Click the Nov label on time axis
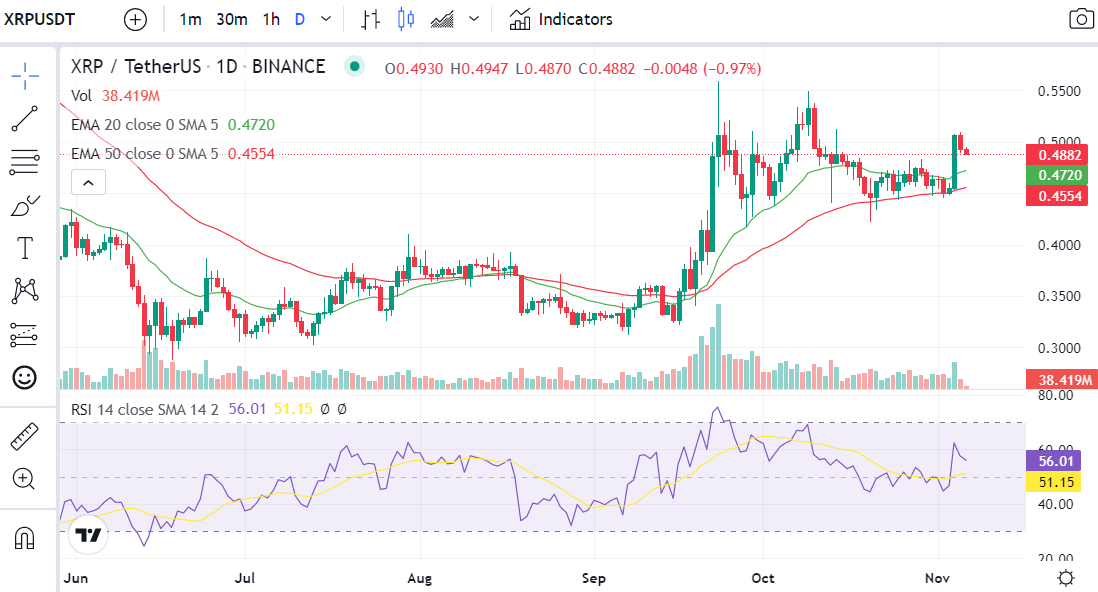 click(x=937, y=579)
